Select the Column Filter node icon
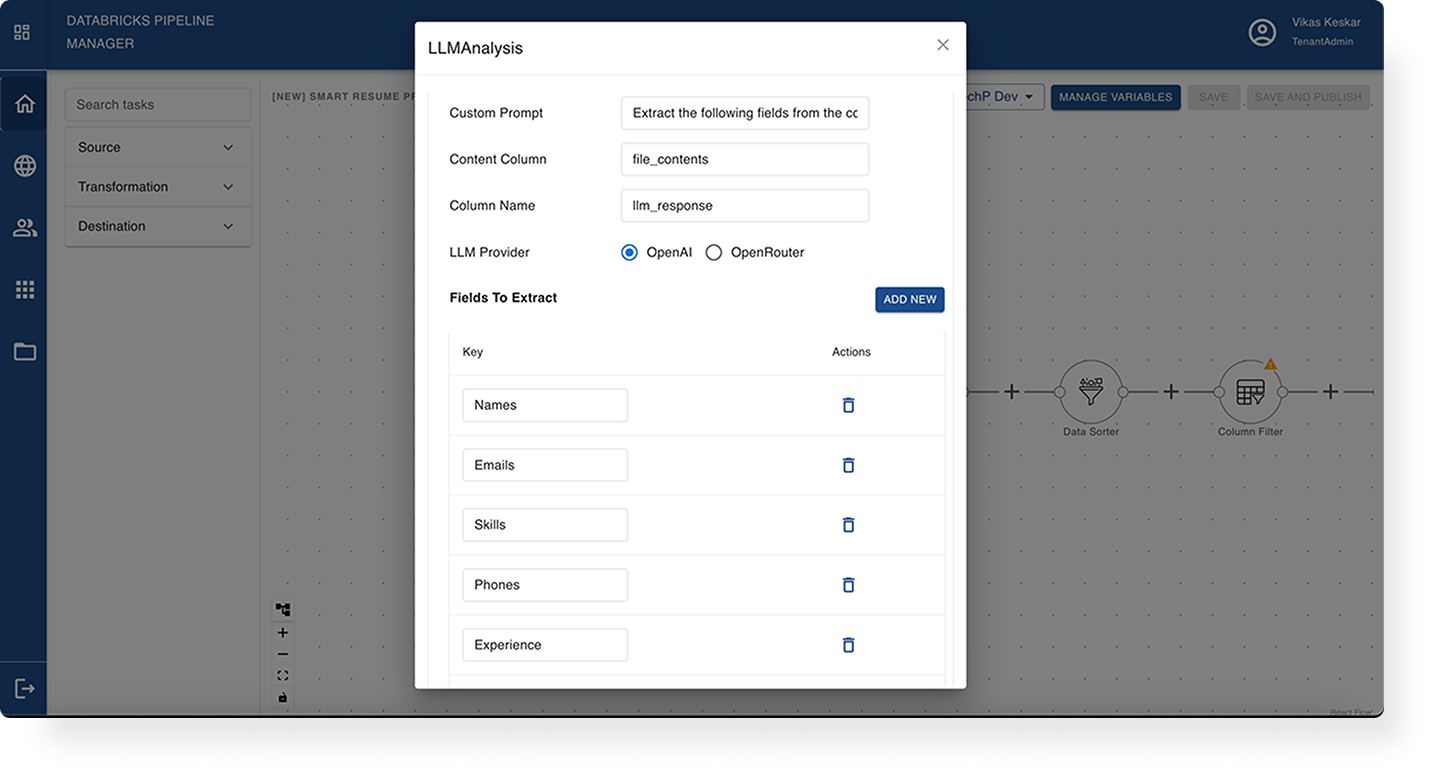Image resolution: width=1430 pixels, height=772 pixels. [1250, 392]
